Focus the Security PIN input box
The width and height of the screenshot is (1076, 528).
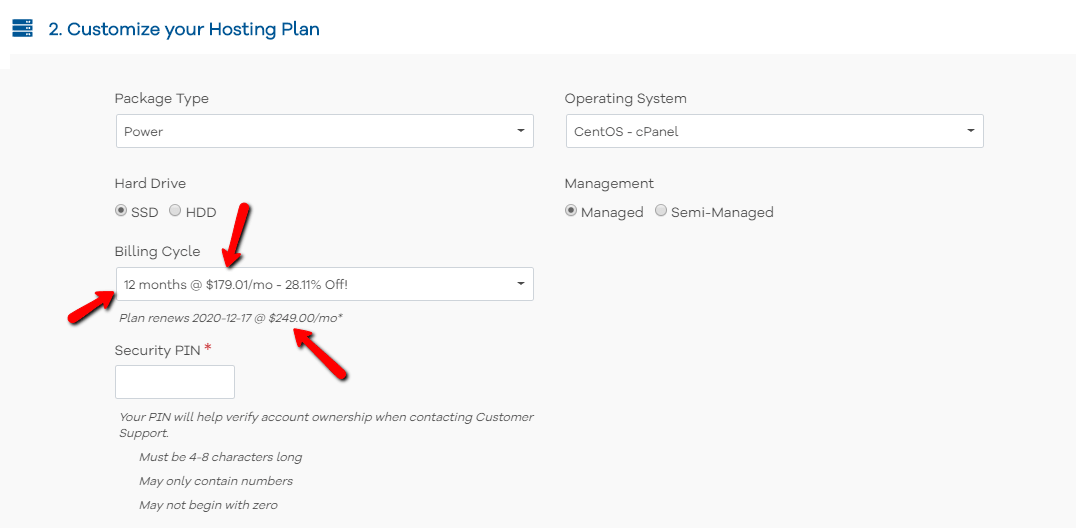pyautogui.click(x=175, y=382)
